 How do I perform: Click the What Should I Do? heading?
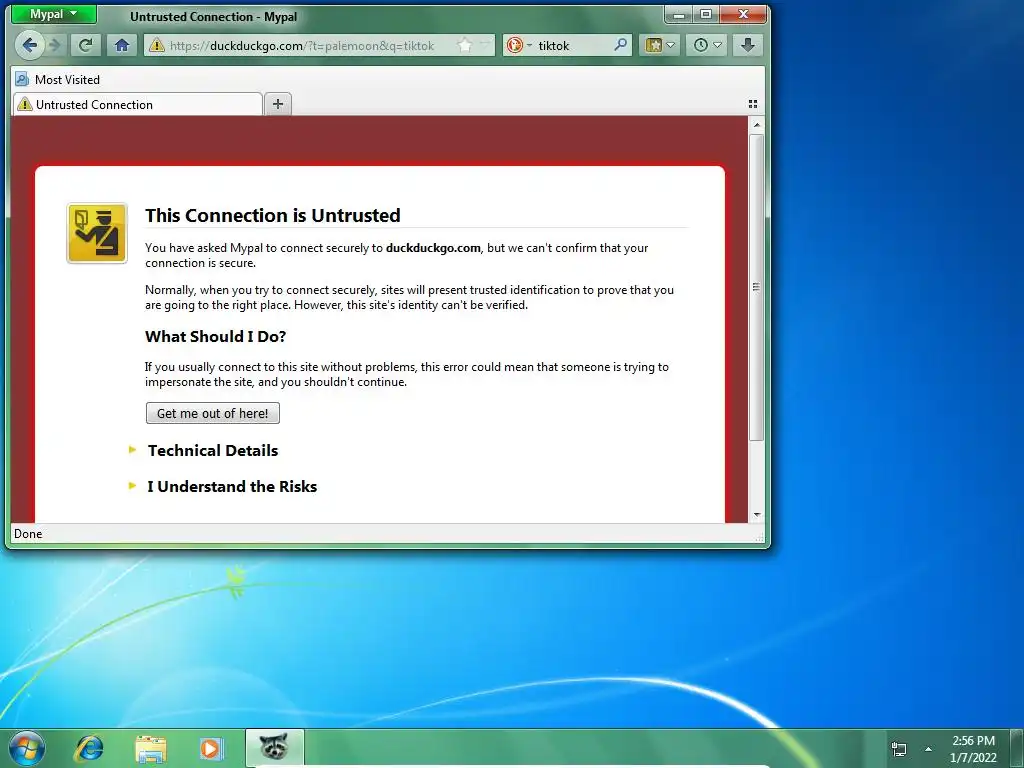pyautogui.click(x=216, y=336)
